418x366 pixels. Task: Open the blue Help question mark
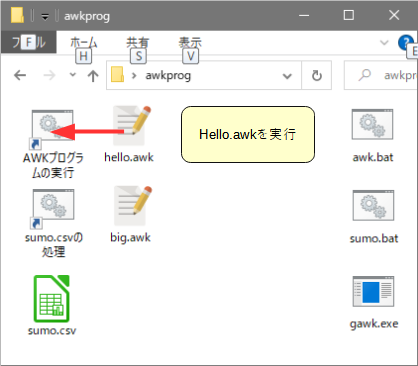(x=406, y=43)
